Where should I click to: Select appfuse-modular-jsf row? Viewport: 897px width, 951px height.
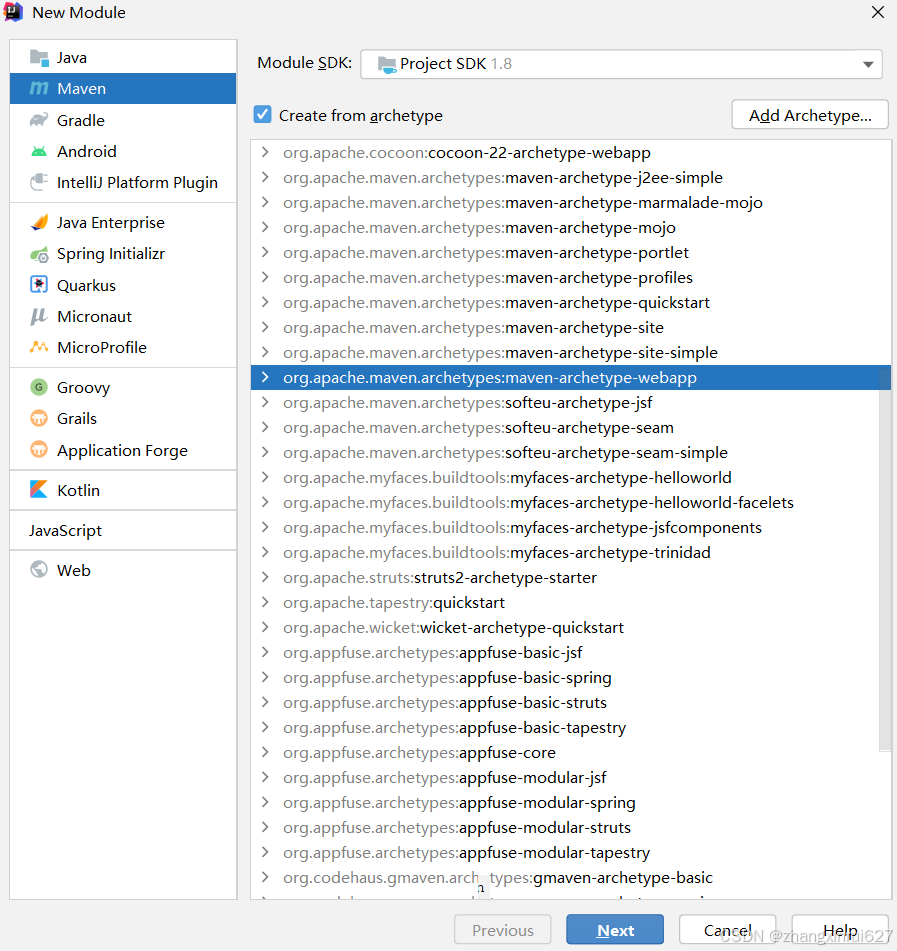click(x=571, y=778)
